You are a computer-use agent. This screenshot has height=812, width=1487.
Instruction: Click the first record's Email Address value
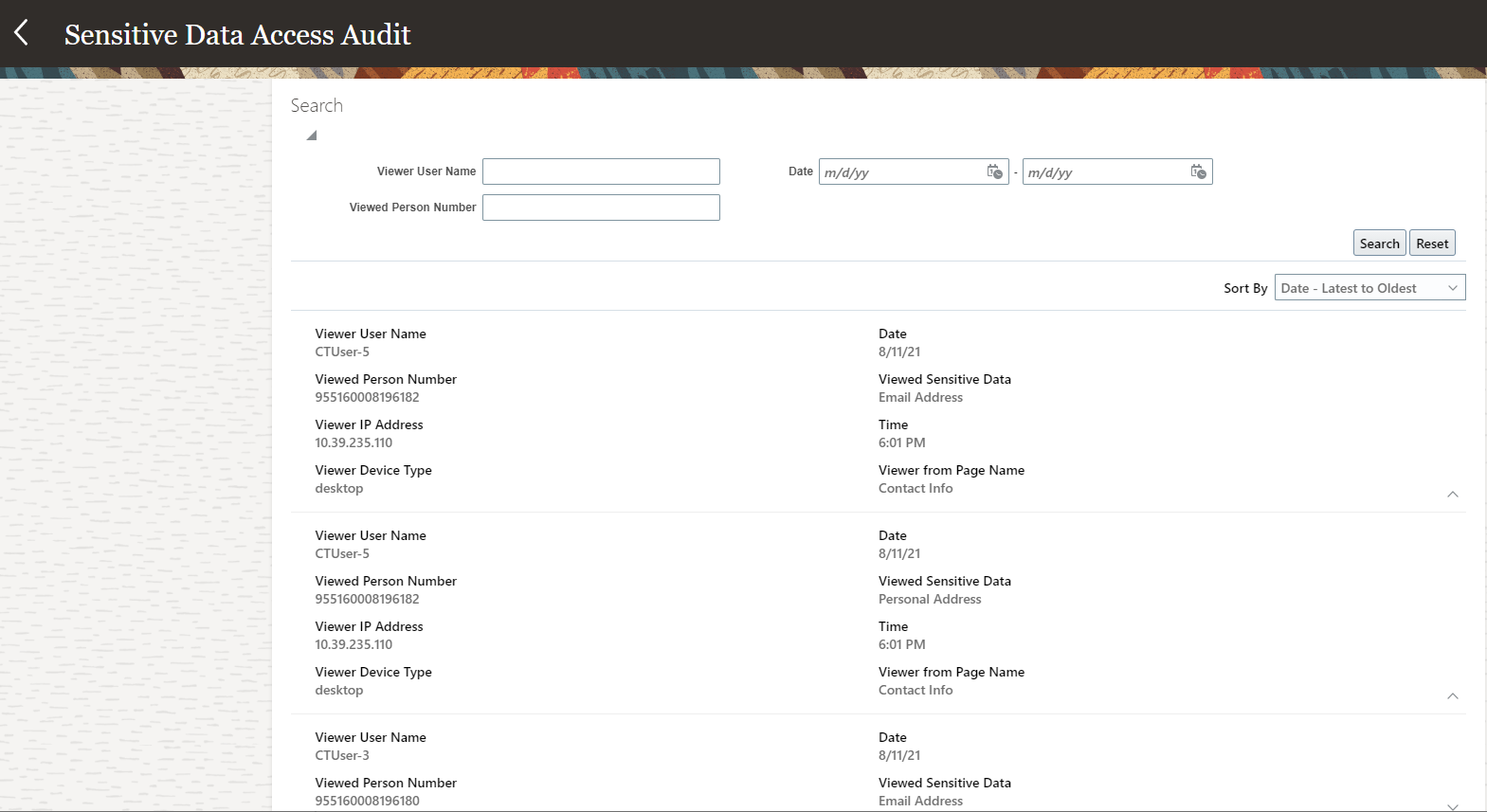pyautogui.click(x=920, y=398)
